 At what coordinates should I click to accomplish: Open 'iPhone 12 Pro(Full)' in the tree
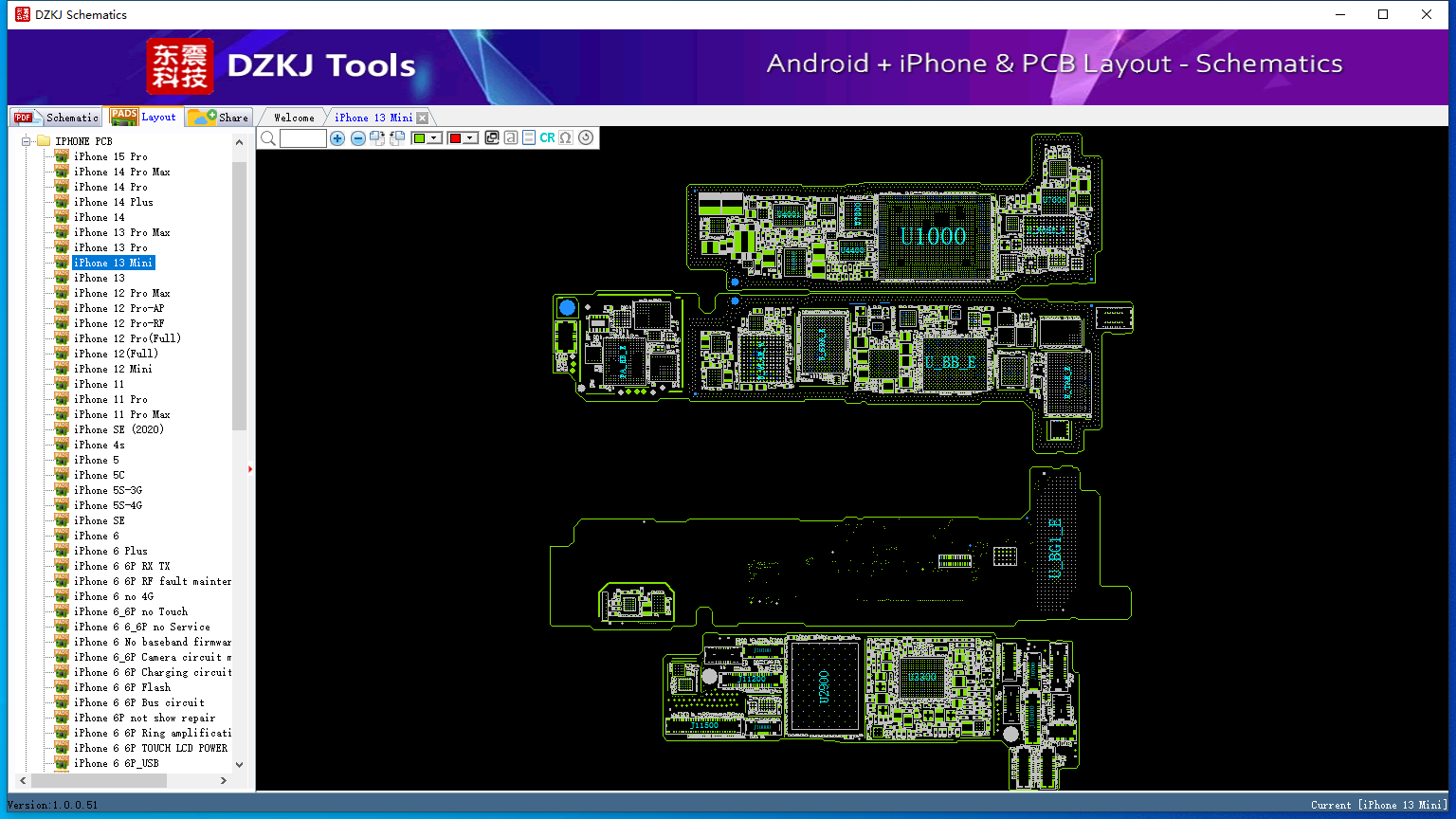pyautogui.click(x=127, y=338)
